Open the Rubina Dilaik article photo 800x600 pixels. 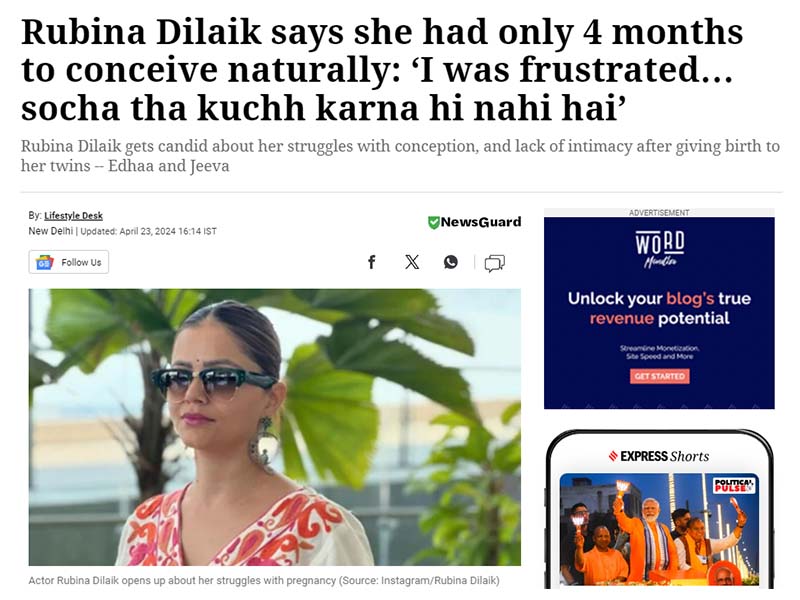click(x=274, y=427)
